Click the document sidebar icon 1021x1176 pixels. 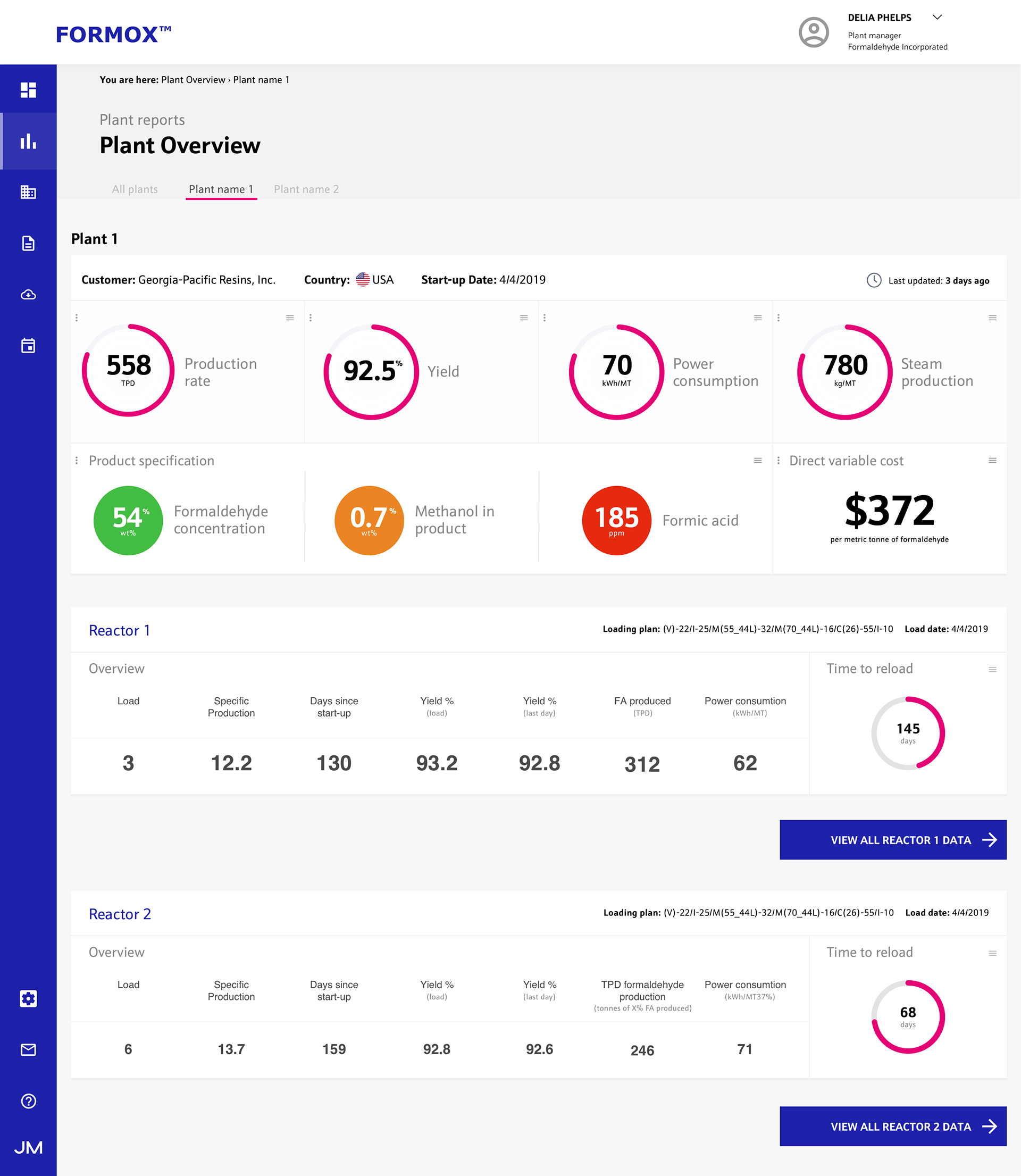click(28, 243)
